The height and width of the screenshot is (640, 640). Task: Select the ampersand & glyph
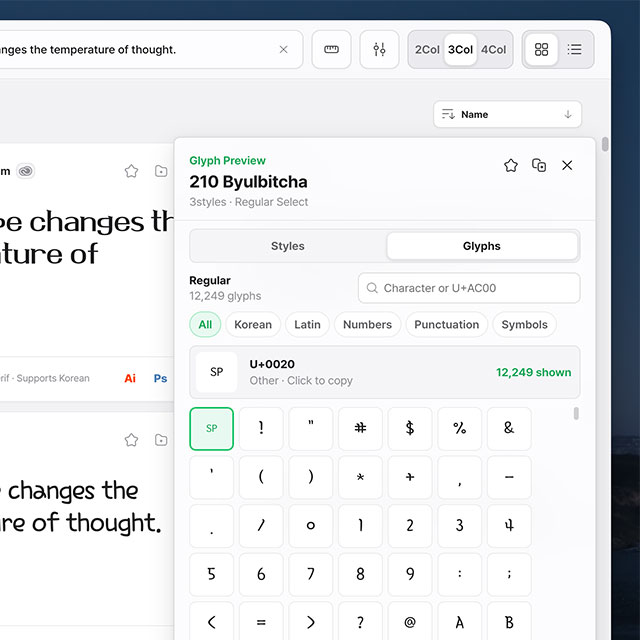click(509, 429)
